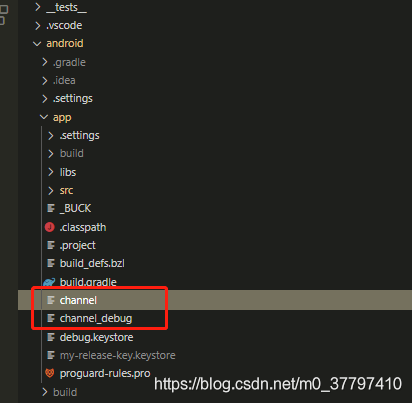Select the .gradle folder label
412x403 pixels.
pos(69,62)
